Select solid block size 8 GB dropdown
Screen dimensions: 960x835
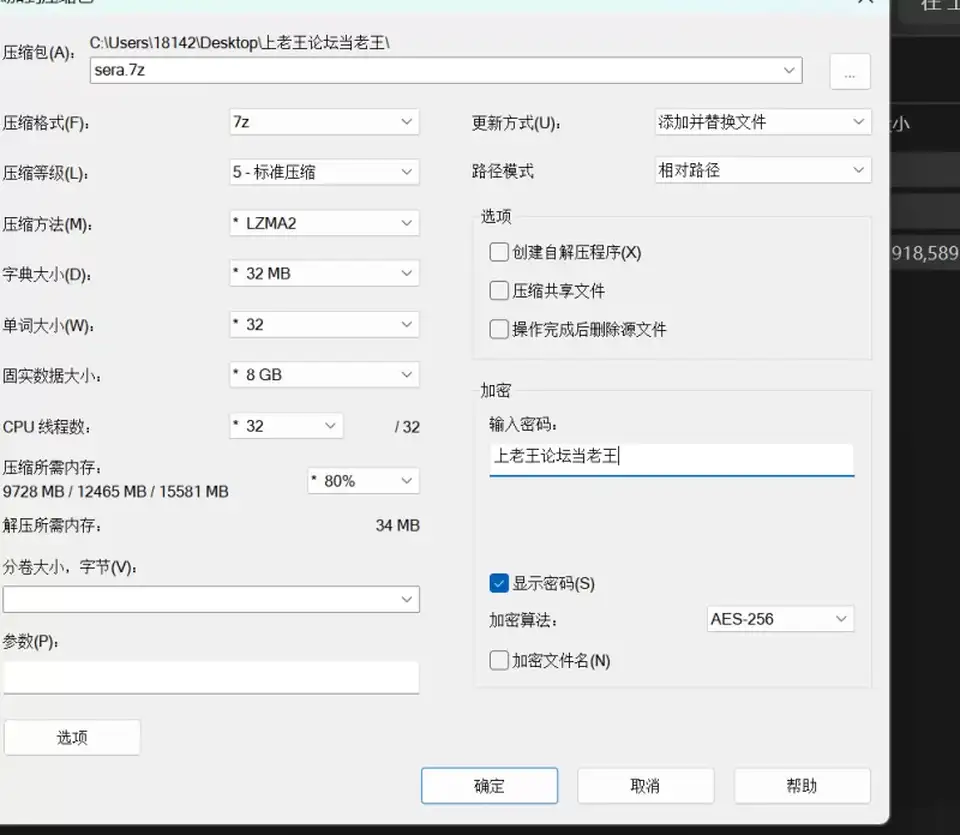(x=324, y=375)
